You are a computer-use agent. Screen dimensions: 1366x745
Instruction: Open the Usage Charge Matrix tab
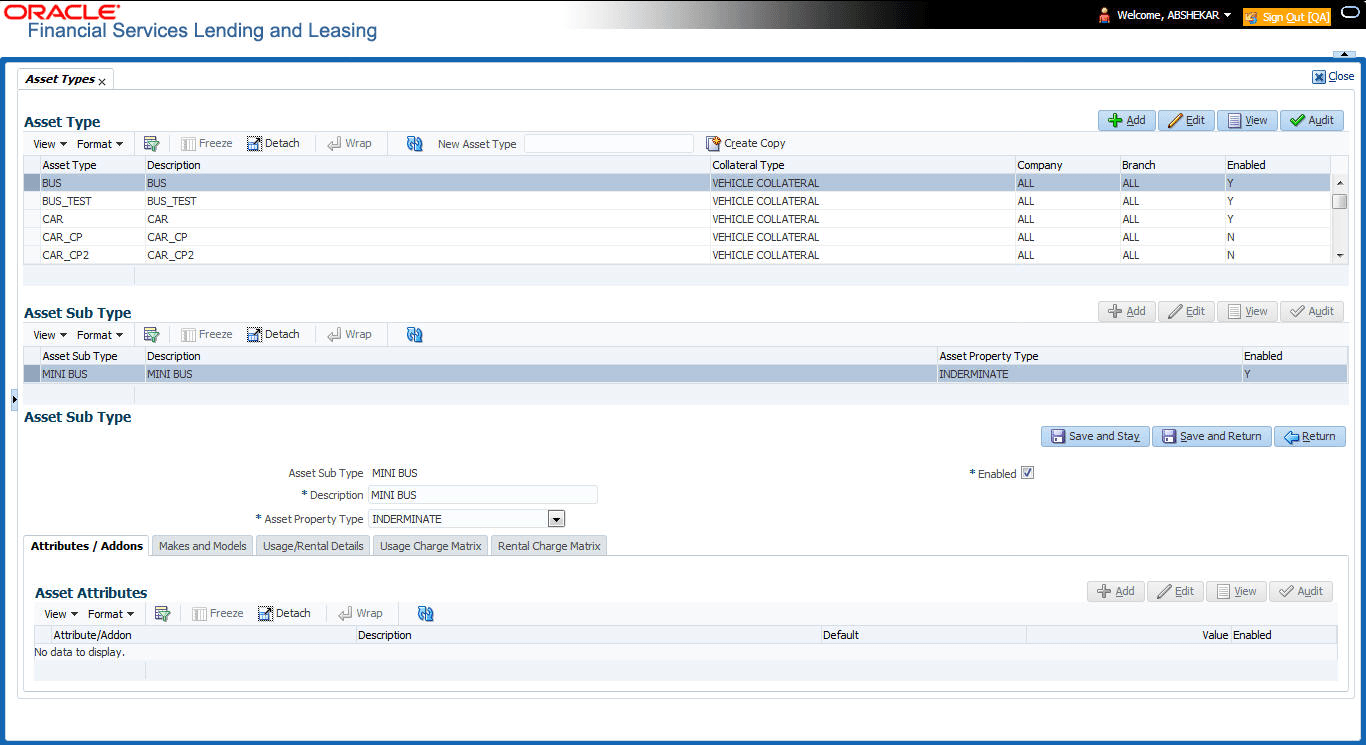(431, 546)
